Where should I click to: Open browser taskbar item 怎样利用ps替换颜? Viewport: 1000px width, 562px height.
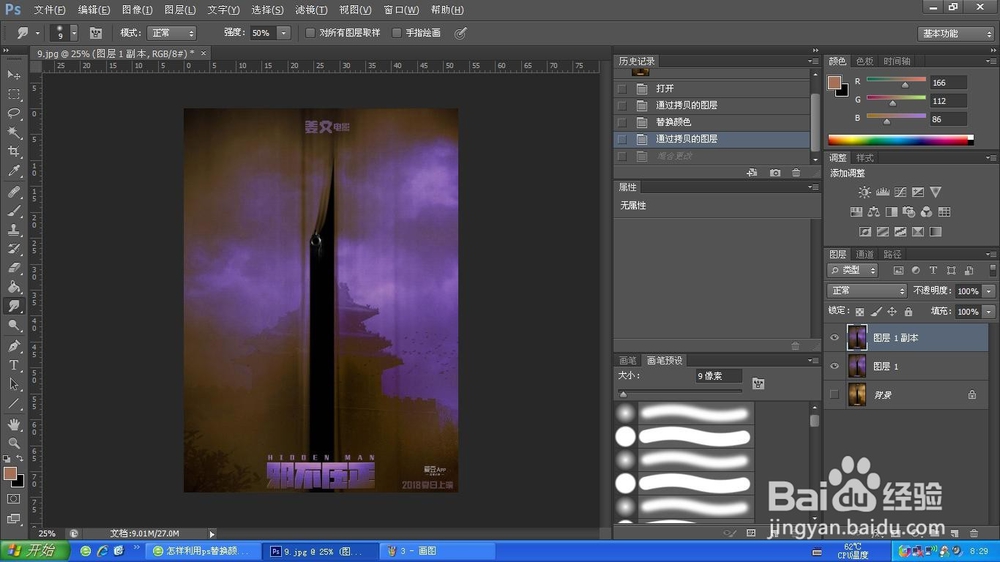coord(204,551)
